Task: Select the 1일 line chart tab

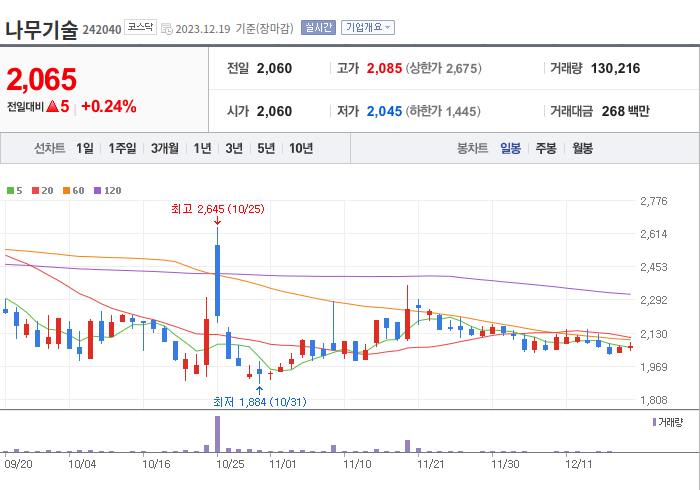Action: 85,148
